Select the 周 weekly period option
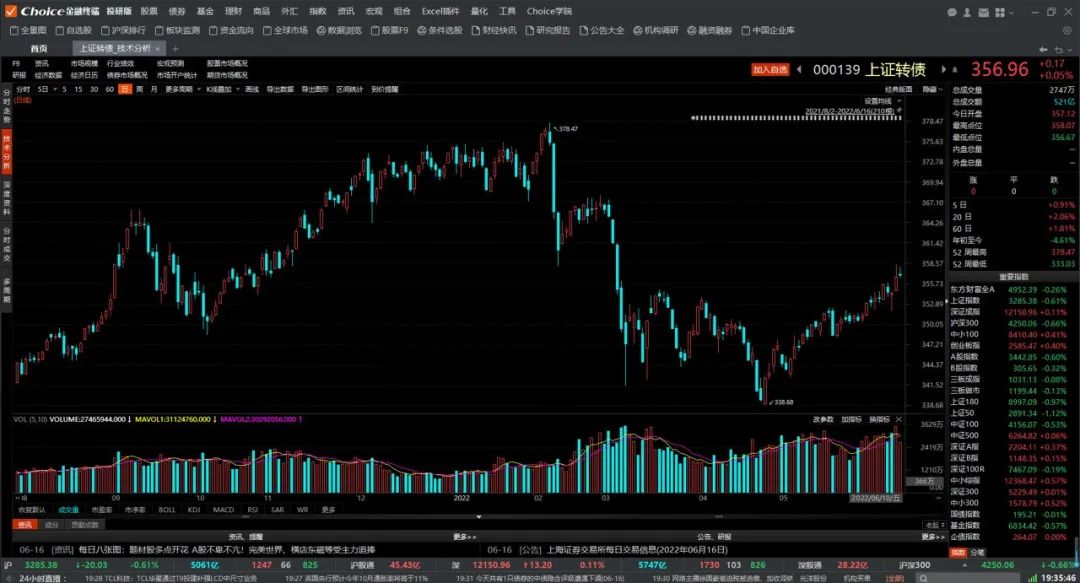This screenshot has width=1080, height=583. click(x=139, y=89)
